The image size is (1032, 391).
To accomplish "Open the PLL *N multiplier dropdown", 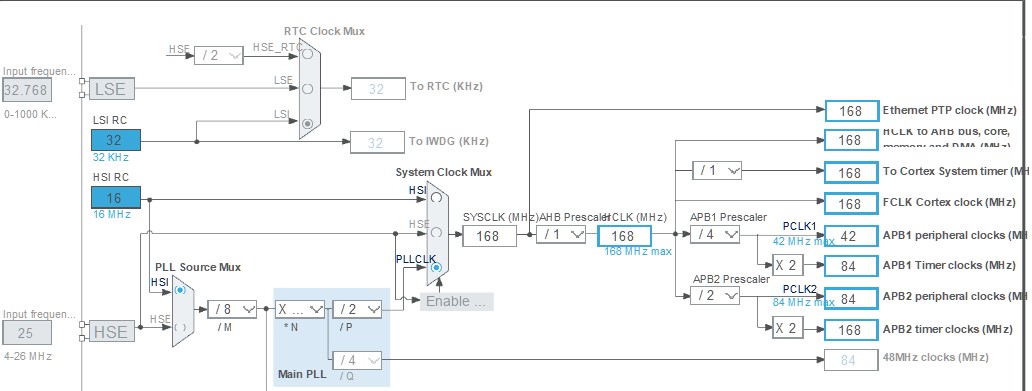I will [x=300, y=309].
